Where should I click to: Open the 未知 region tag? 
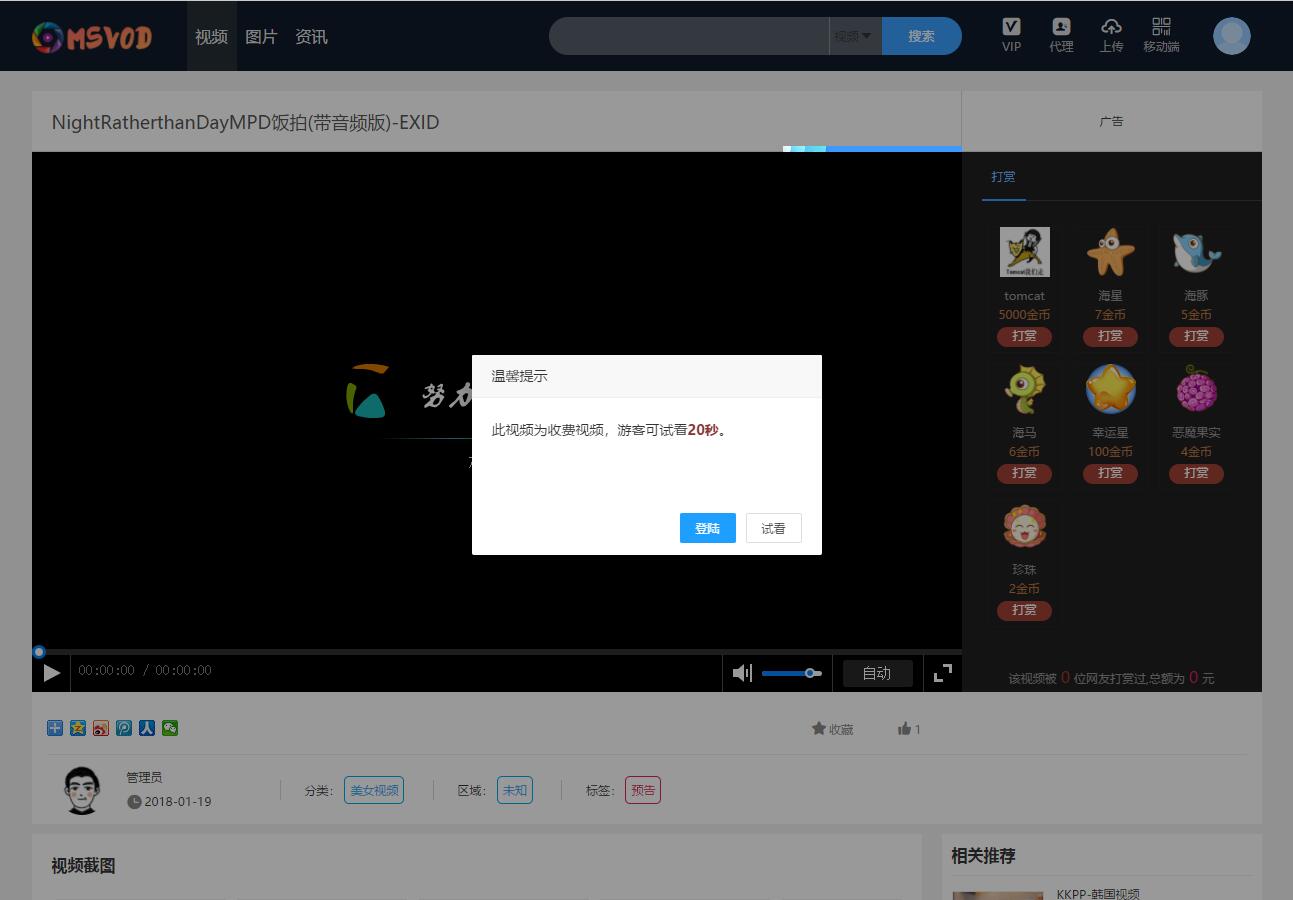515,790
